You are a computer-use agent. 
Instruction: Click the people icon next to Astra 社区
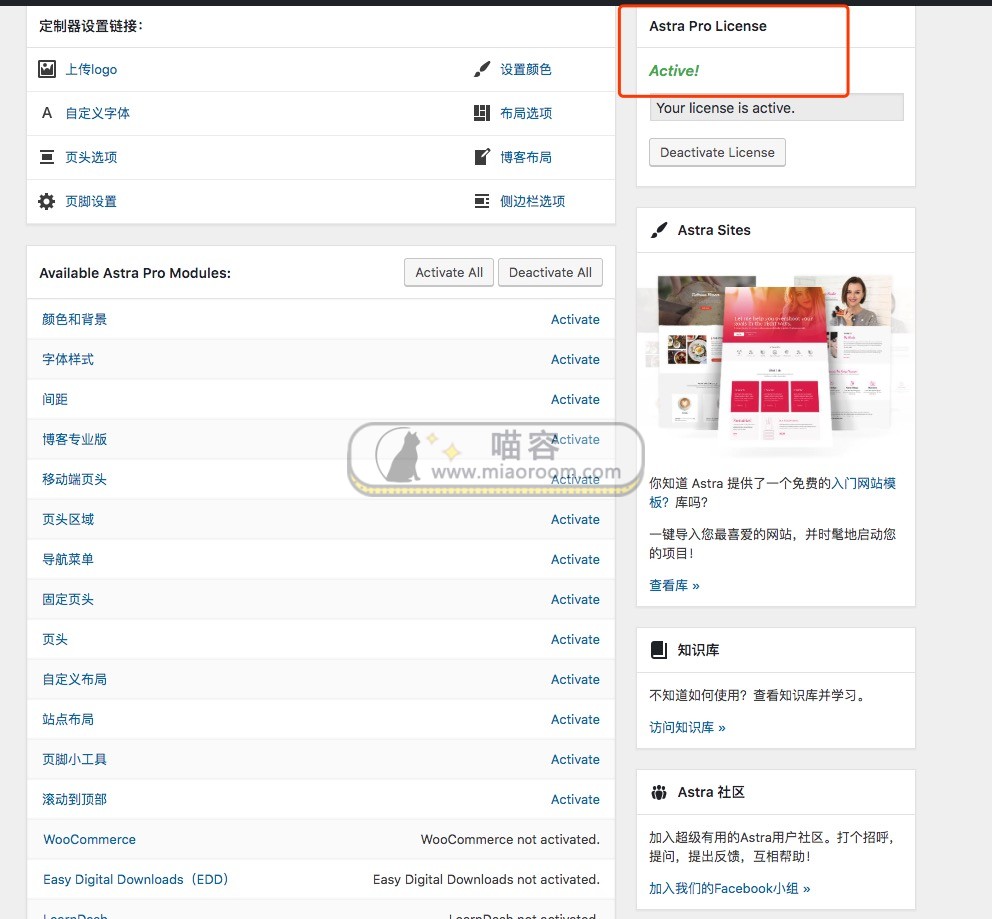(x=659, y=792)
